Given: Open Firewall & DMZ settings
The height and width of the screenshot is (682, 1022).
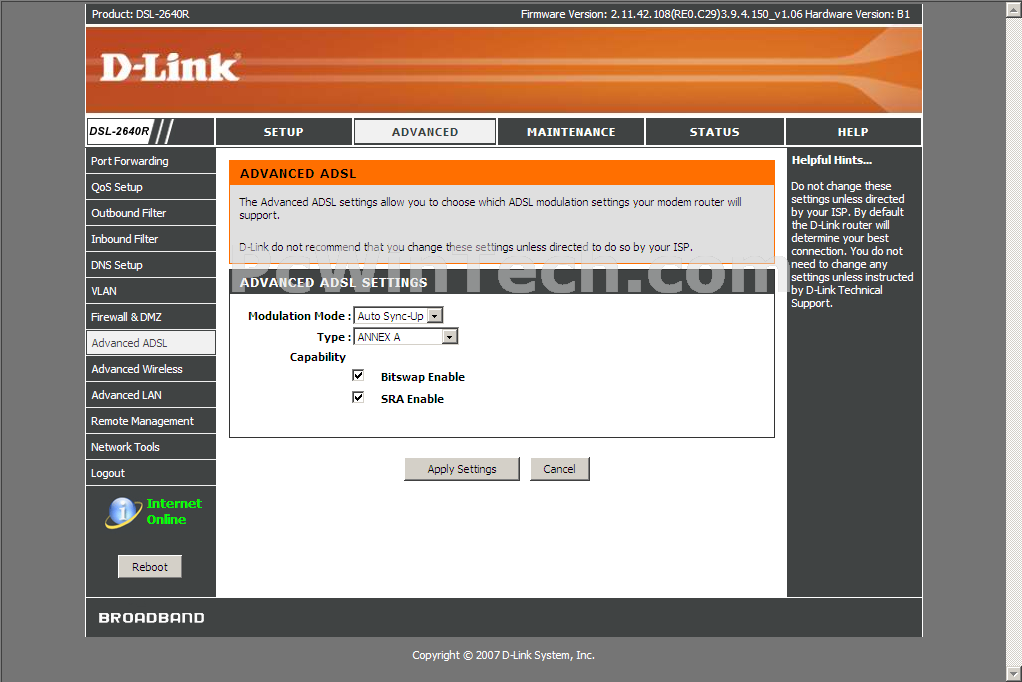Looking at the screenshot, I should pyautogui.click(x=151, y=318).
